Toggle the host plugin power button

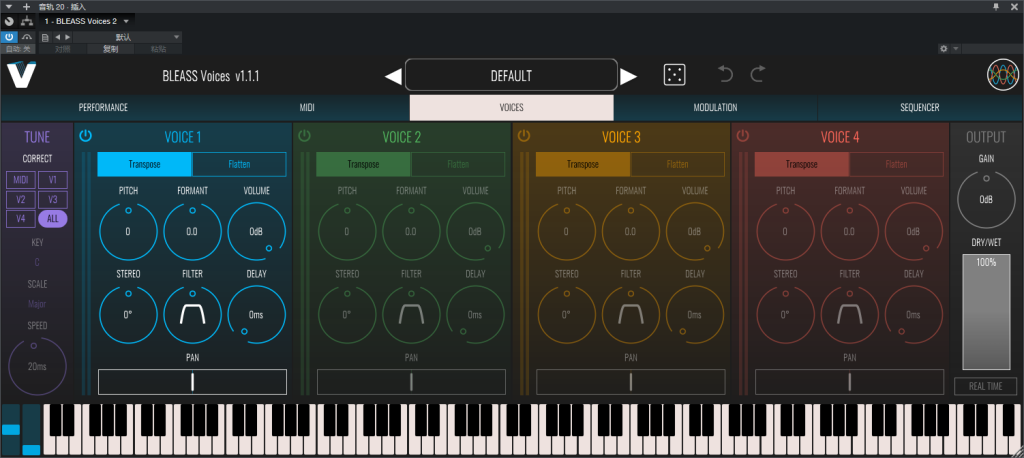[10, 37]
